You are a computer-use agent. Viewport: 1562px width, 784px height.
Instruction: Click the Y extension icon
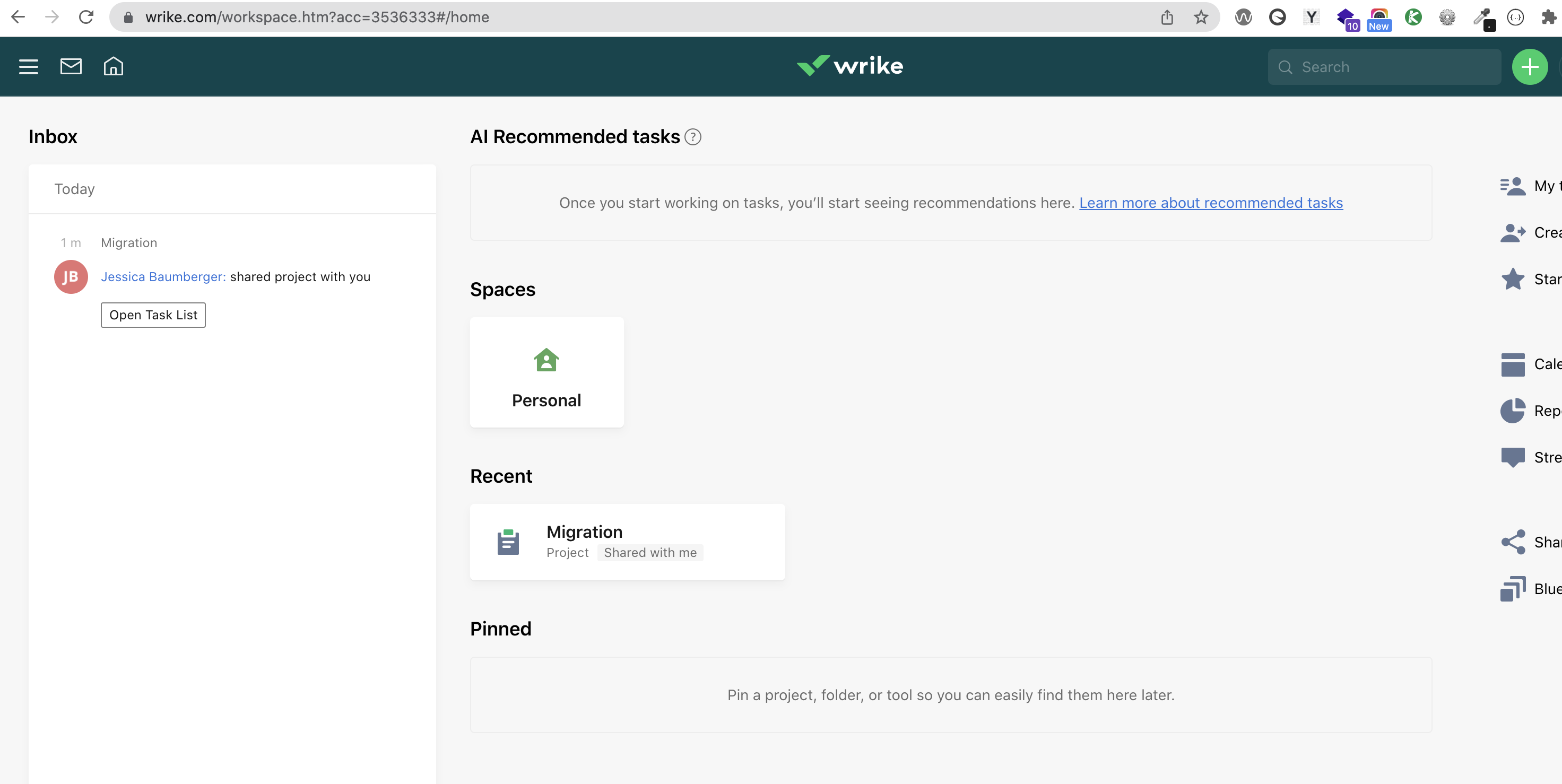(1311, 17)
